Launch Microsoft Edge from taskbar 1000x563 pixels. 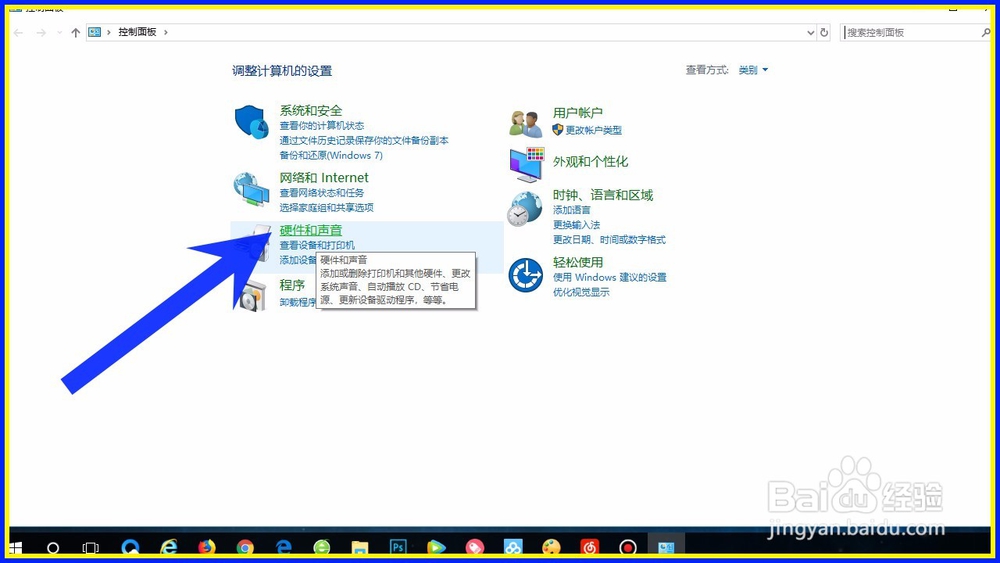[x=283, y=547]
